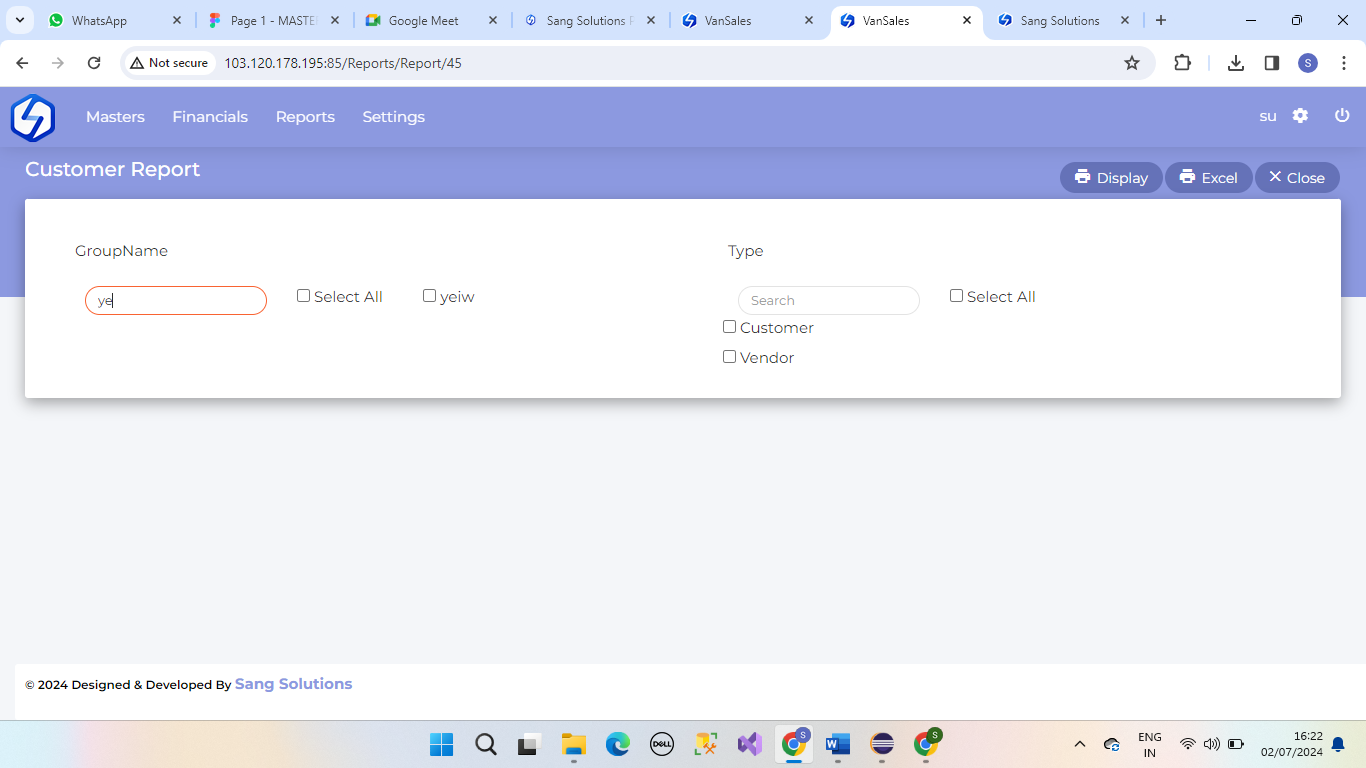Bookmark page with star icon
The height and width of the screenshot is (768, 1366).
pyautogui.click(x=1132, y=63)
